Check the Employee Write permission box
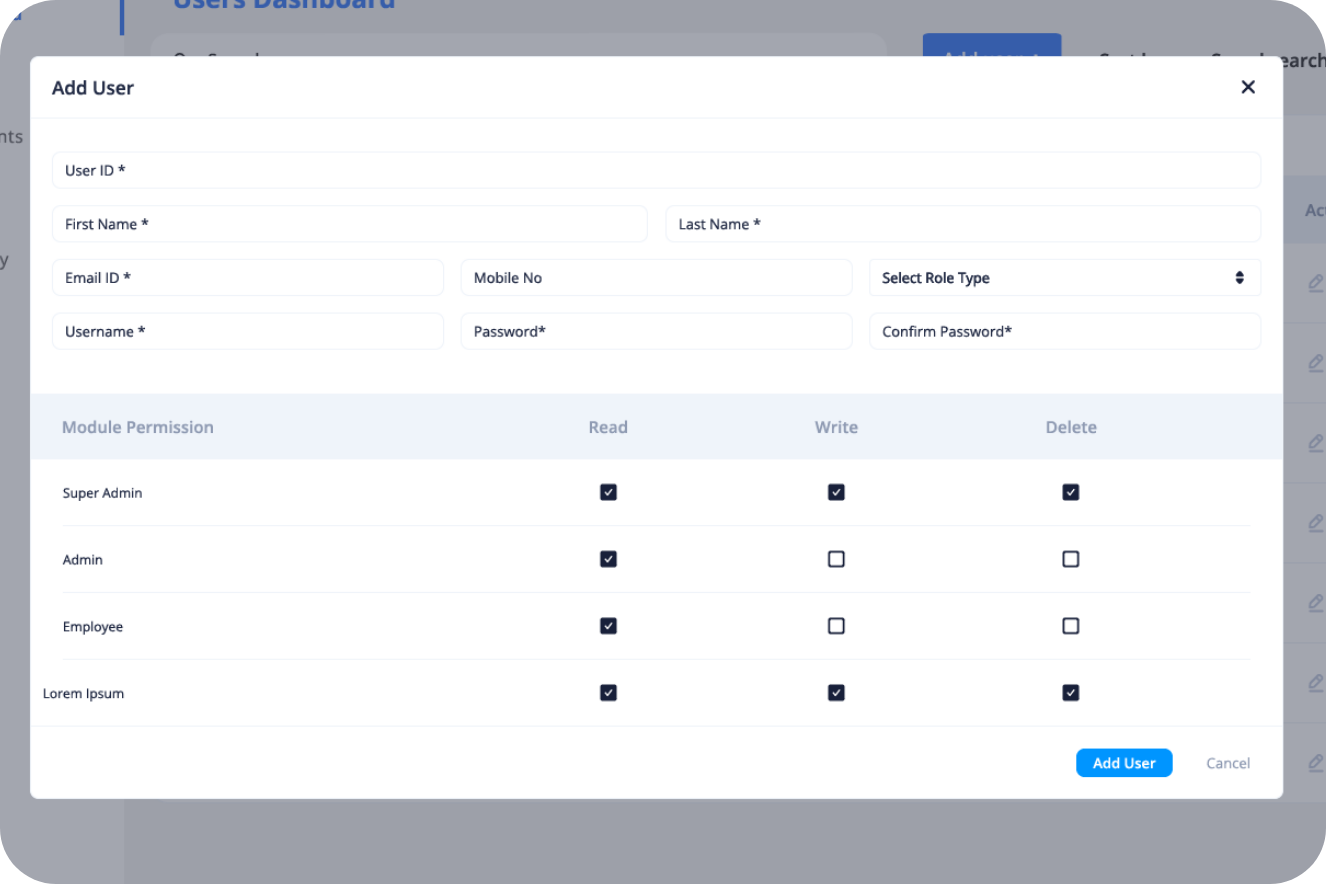The image size is (1326, 884). pos(836,626)
